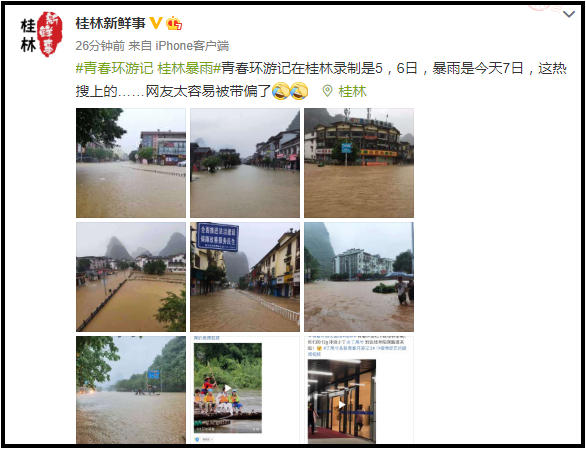The height and width of the screenshot is (449, 586).
Task: Open the photo of white apartment in flood
Action: click(359, 277)
